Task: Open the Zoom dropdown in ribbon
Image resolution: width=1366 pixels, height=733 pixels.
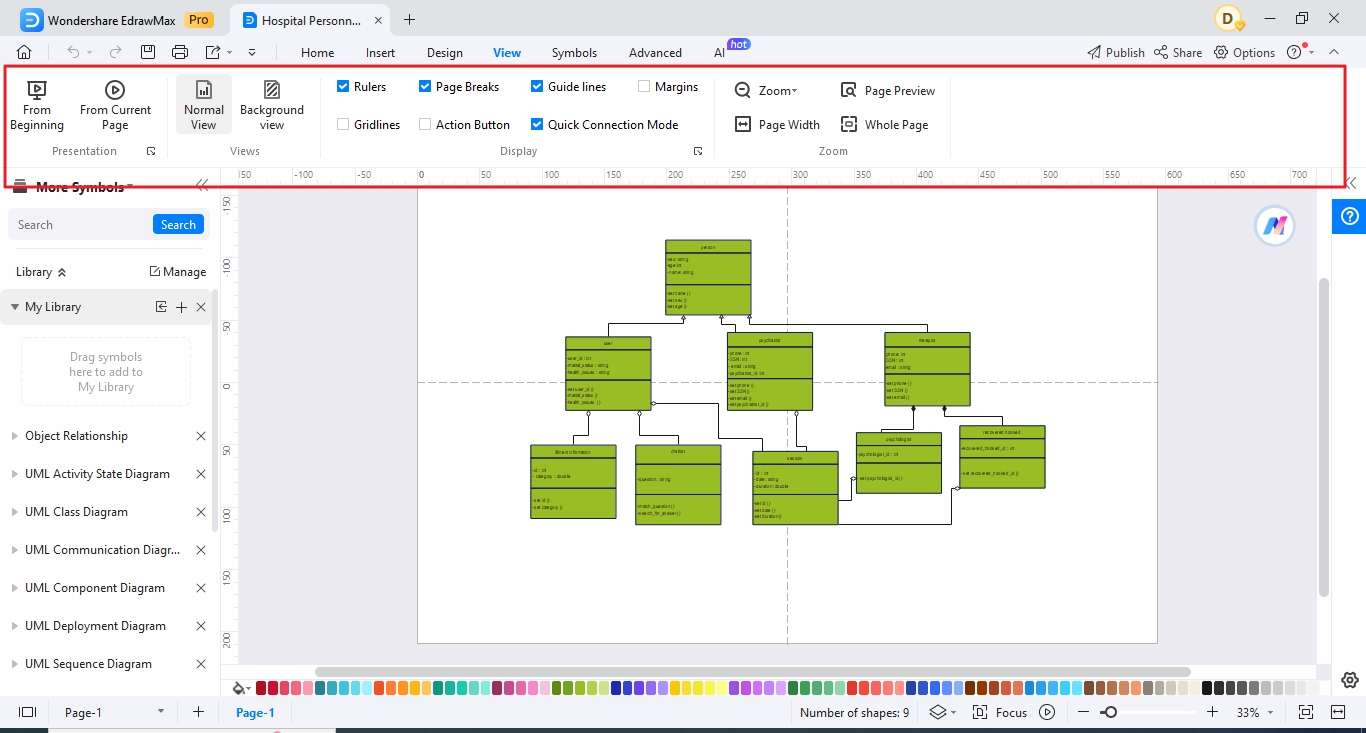Action: coord(767,90)
